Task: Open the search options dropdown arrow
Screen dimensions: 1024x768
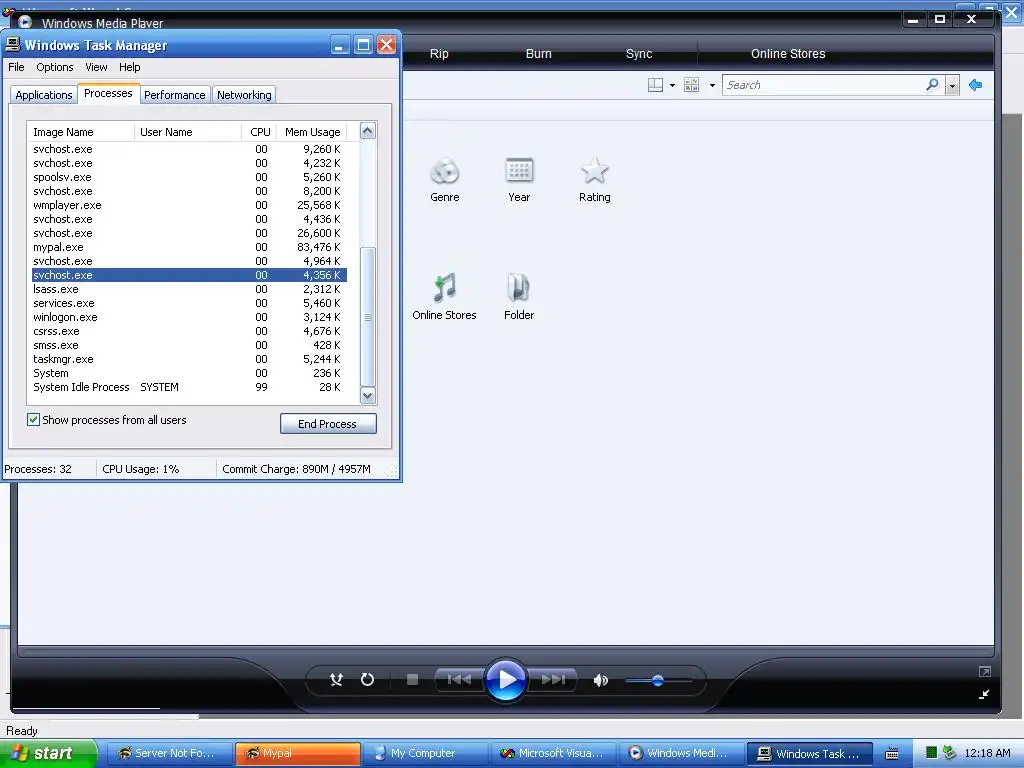Action: click(x=952, y=86)
